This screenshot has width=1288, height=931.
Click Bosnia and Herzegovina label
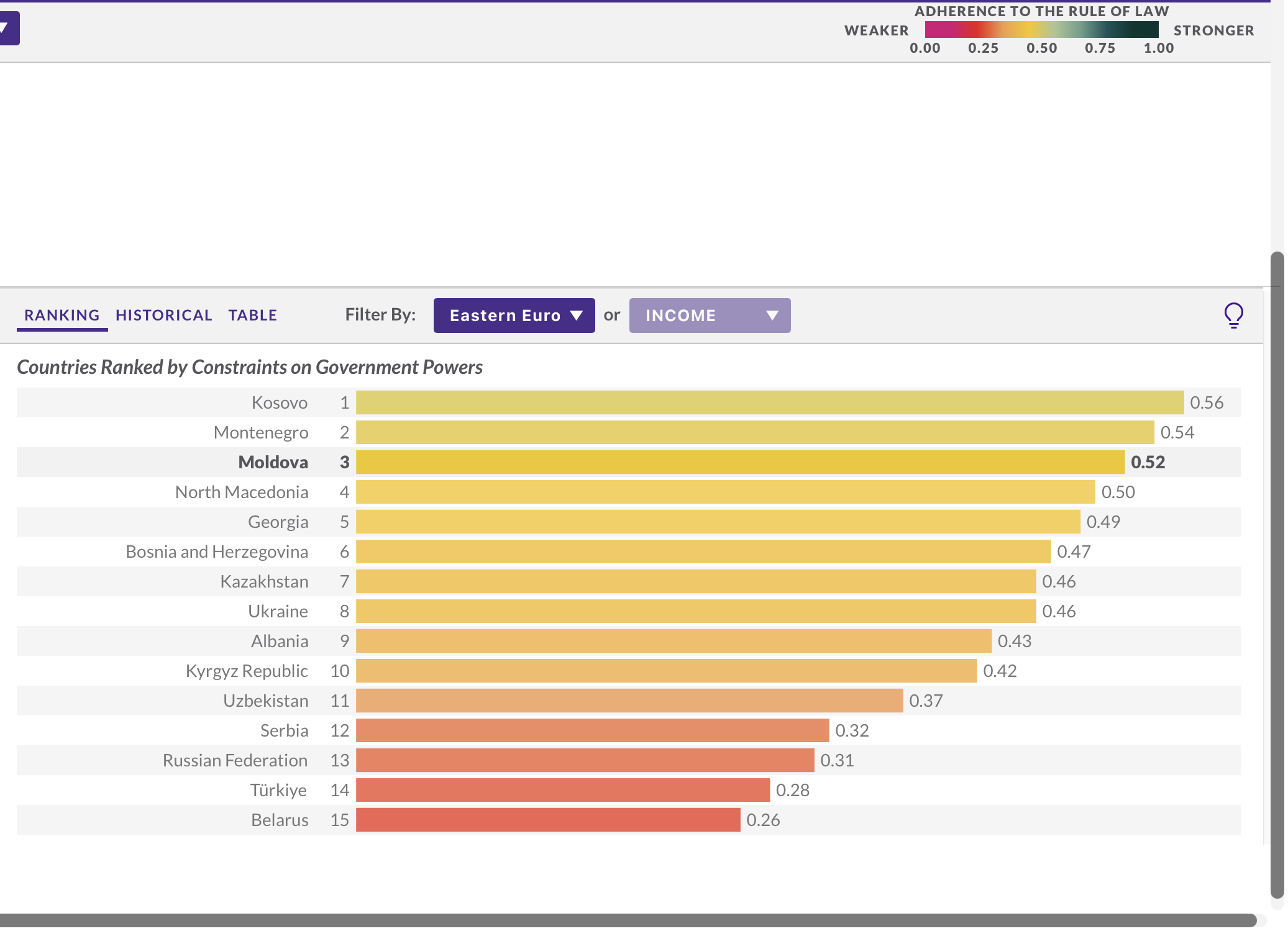(x=216, y=552)
